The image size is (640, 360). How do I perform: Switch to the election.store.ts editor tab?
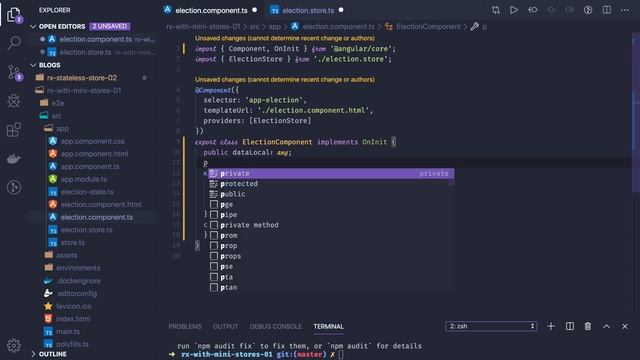pos(308,10)
